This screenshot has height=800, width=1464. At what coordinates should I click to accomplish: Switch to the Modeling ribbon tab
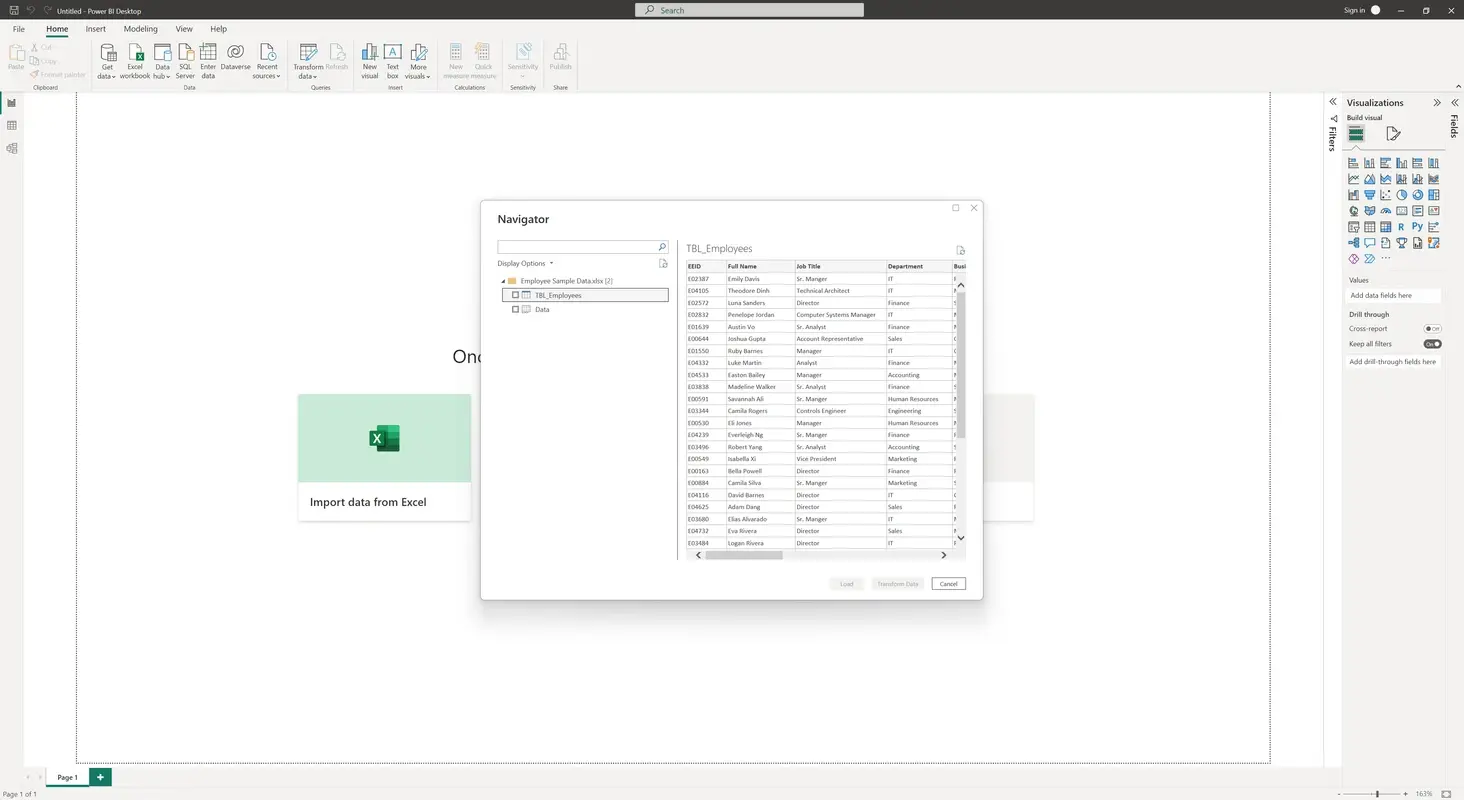click(140, 29)
